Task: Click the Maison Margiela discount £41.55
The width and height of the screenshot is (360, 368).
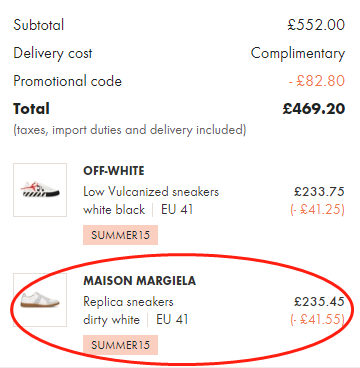Action: click(317, 320)
